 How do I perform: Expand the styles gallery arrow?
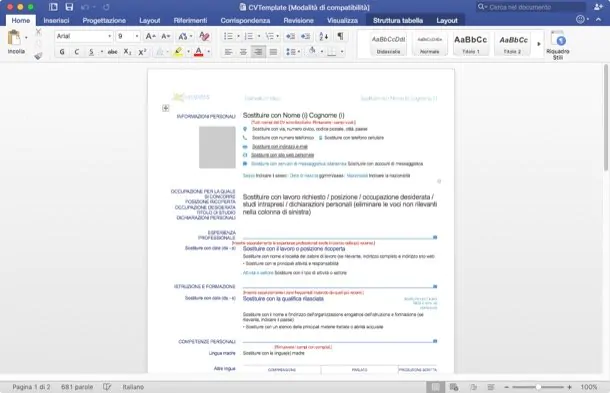pos(539,44)
